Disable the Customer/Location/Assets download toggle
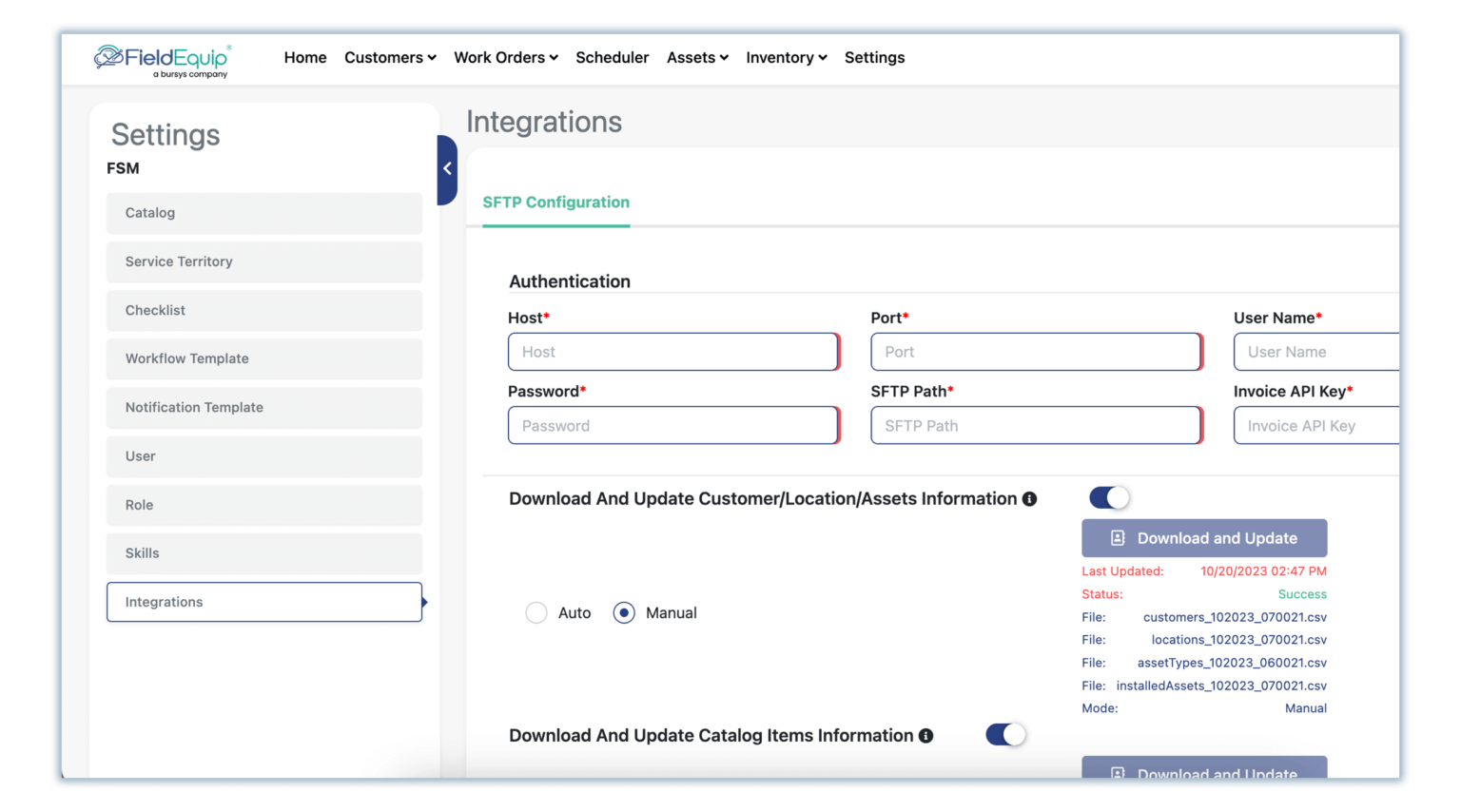The height and width of the screenshot is (812, 1461). (x=1109, y=496)
